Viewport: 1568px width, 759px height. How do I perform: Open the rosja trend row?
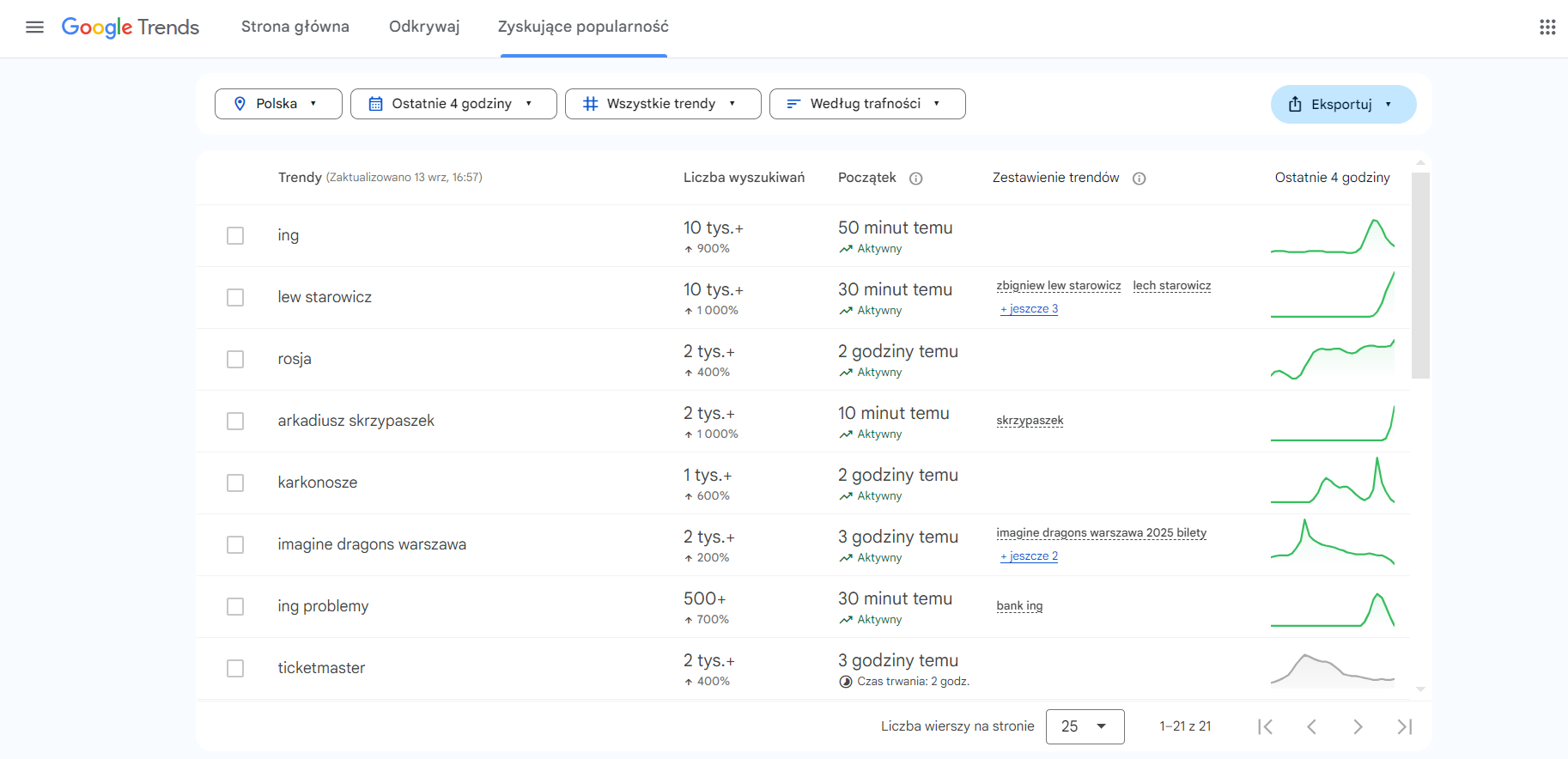(295, 359)
